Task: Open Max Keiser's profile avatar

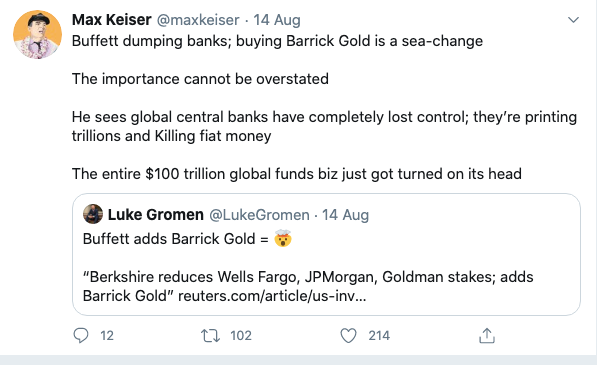Action: [37, 35]
